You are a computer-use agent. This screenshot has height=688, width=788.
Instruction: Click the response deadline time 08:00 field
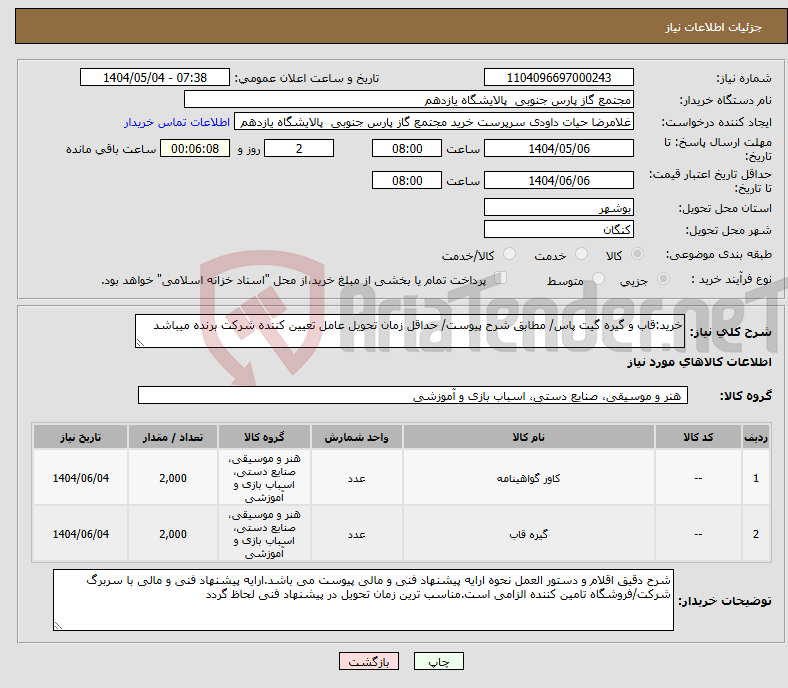(x=407, y=148)
